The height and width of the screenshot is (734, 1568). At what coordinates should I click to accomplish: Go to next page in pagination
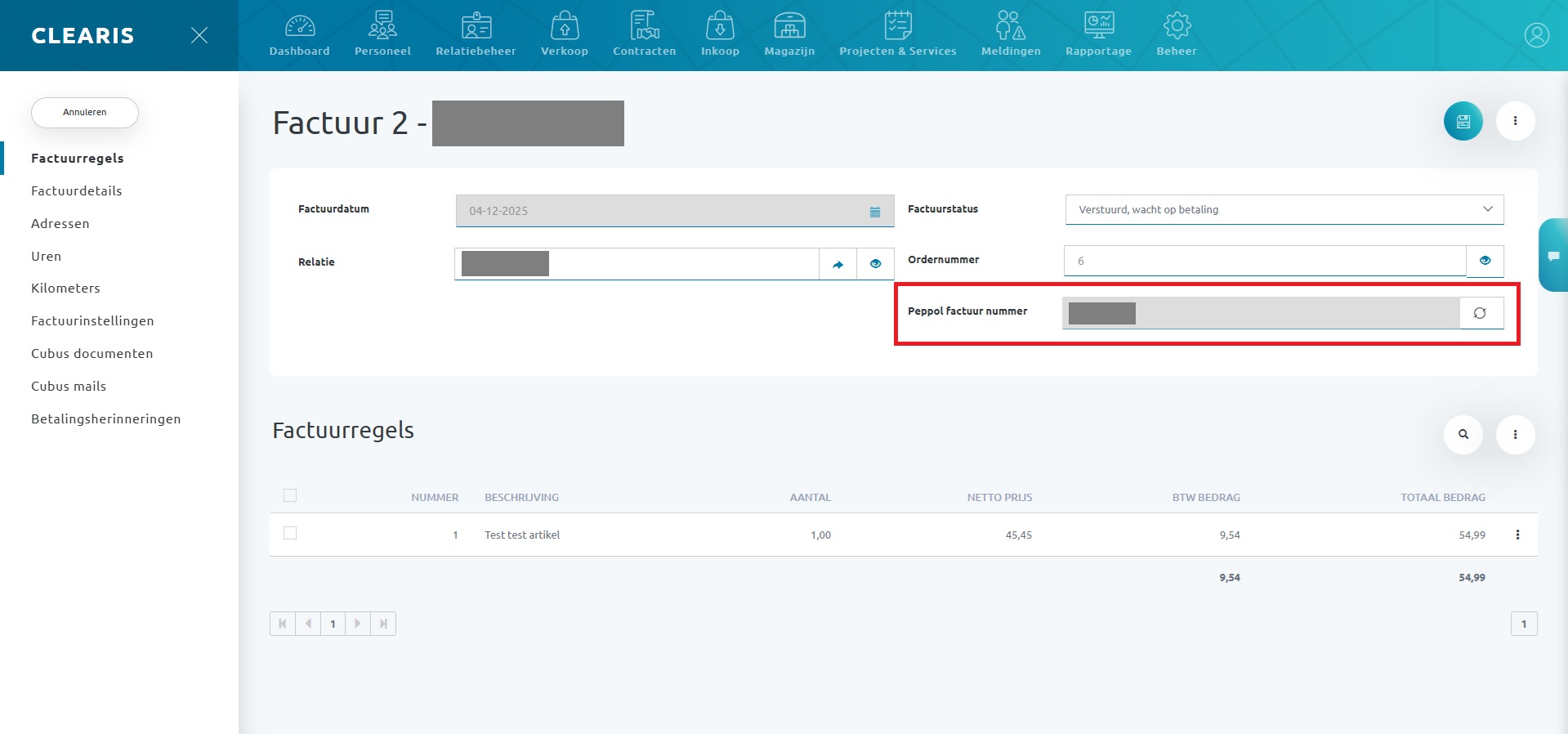pos(358,624)
